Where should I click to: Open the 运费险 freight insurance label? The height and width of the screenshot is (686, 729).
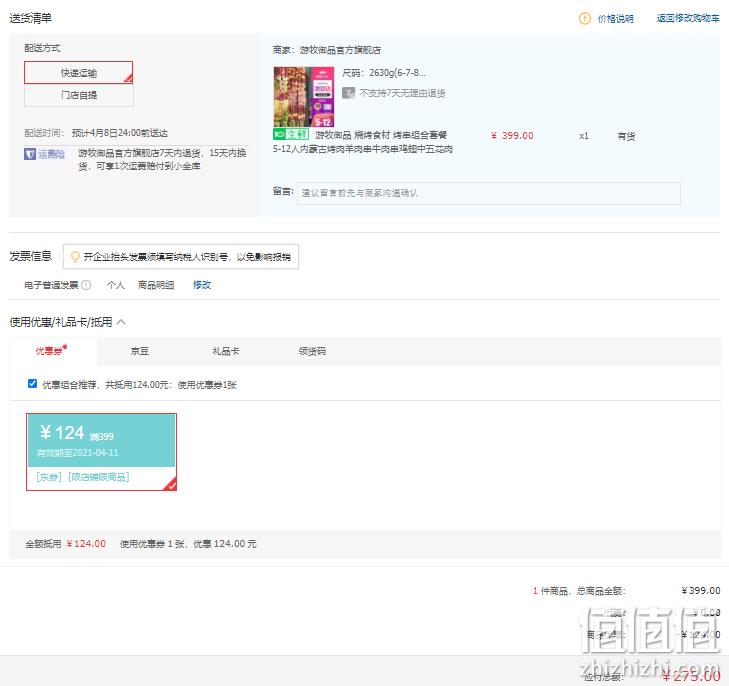pyautogui.click(x=52, y=154)
